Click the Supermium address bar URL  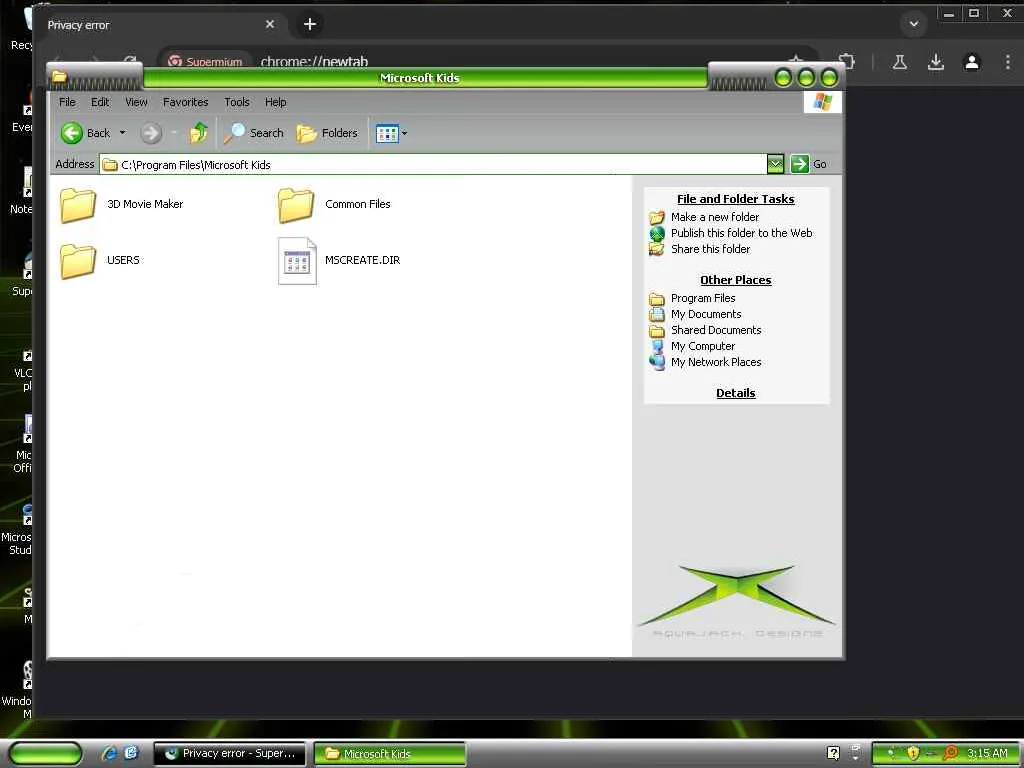[314, 62]
